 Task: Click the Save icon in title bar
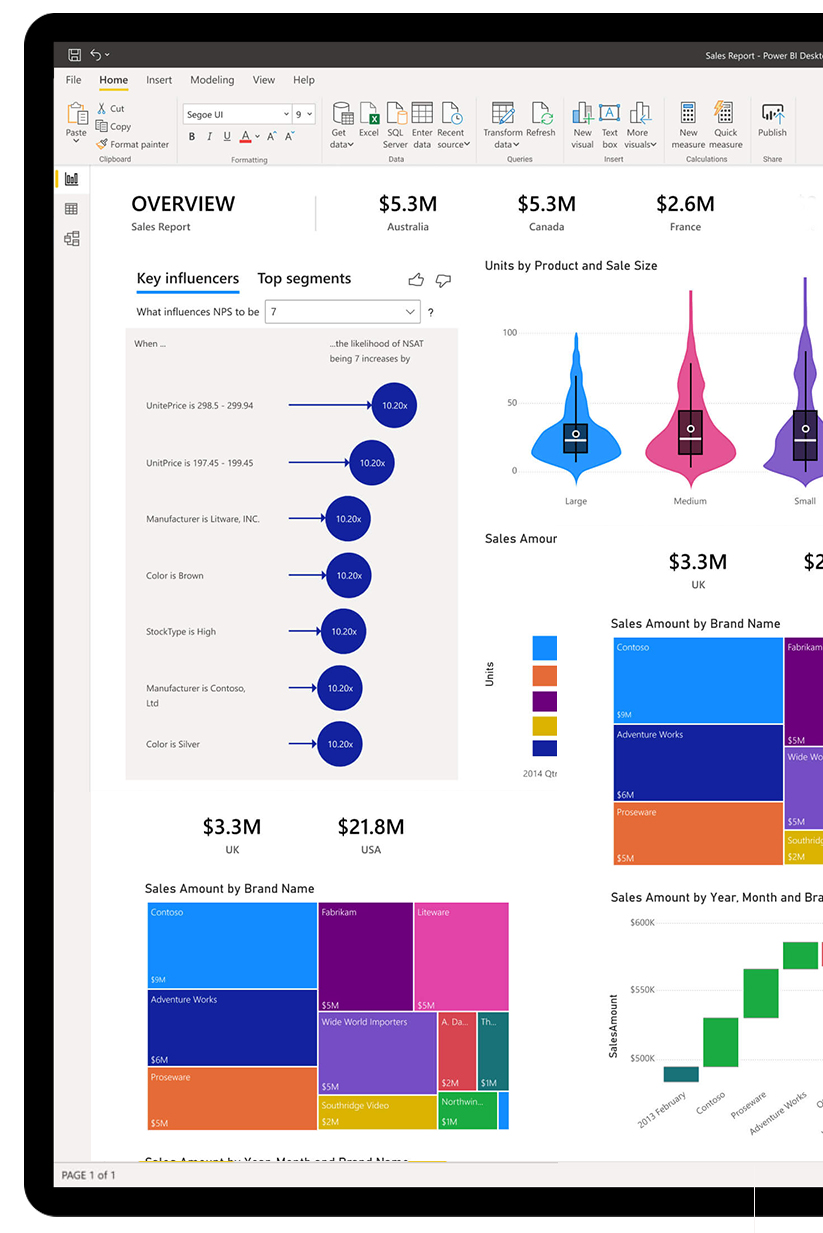[74, 55]
